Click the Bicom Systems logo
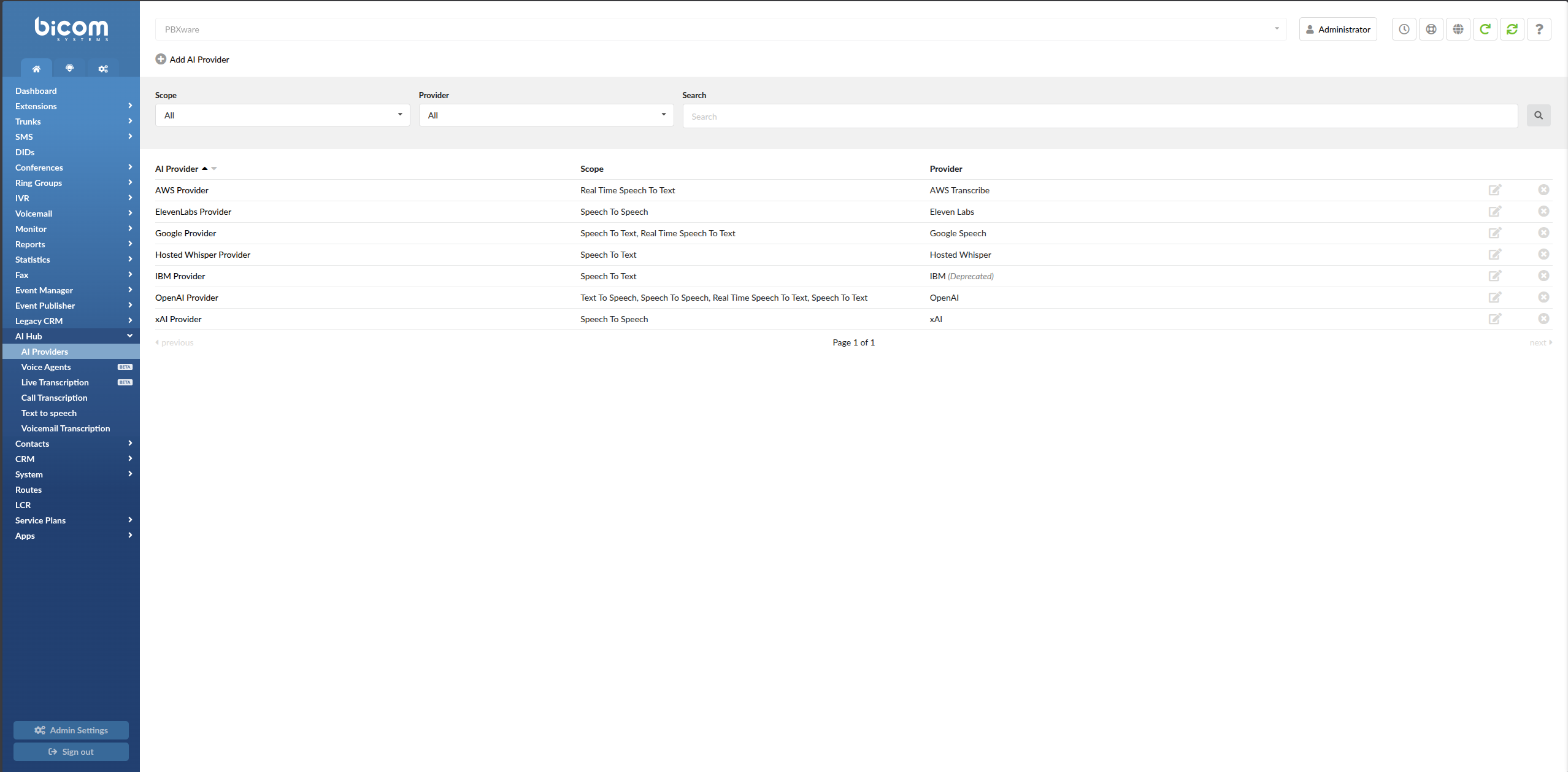This screenshot has width=1568, height=772. (x=71, y=29)
